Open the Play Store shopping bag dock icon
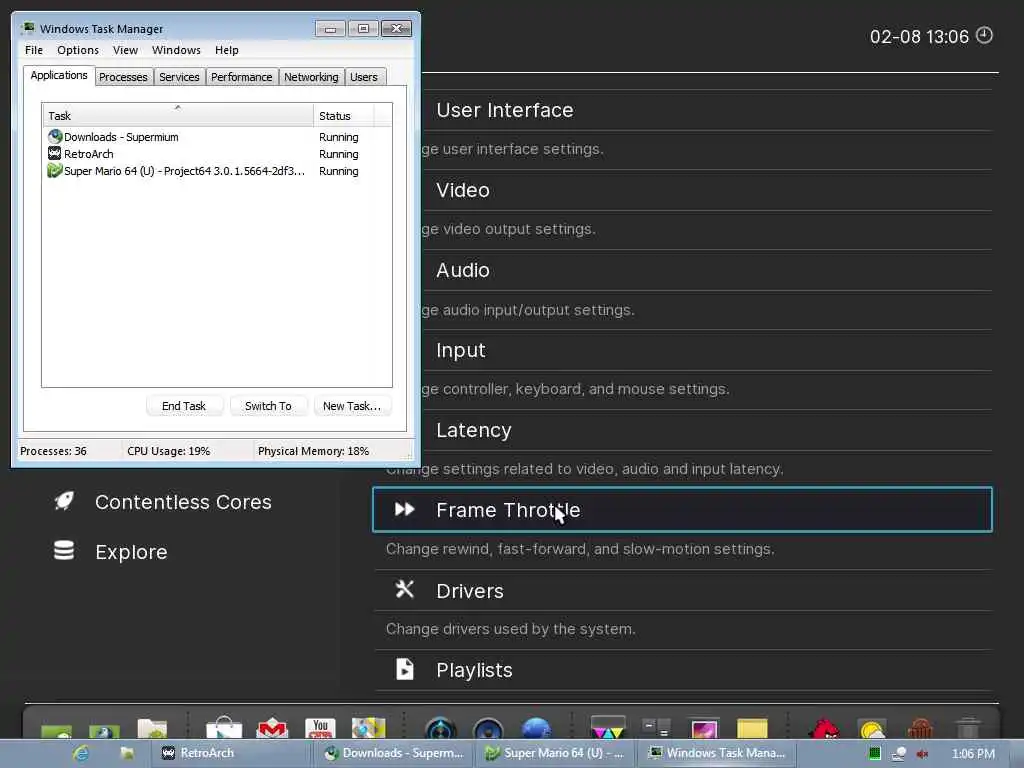 [224, 727]
